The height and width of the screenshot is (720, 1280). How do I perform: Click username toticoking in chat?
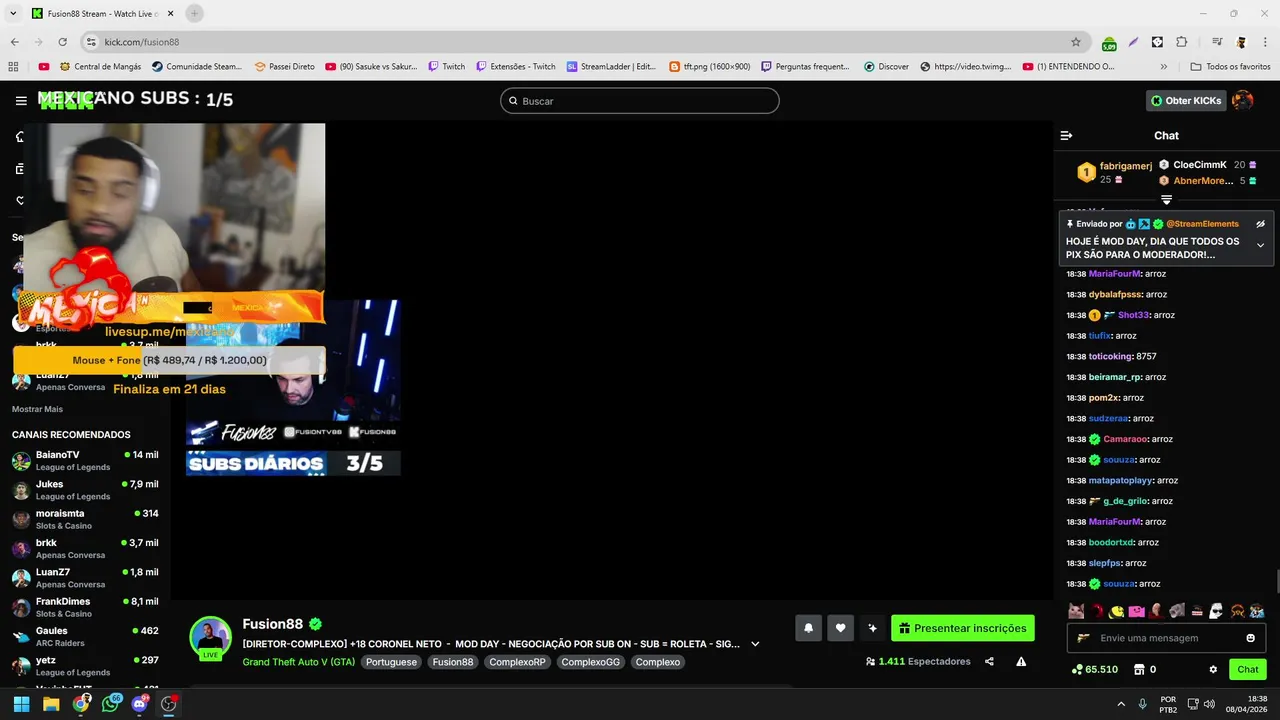pos(1110,356)
